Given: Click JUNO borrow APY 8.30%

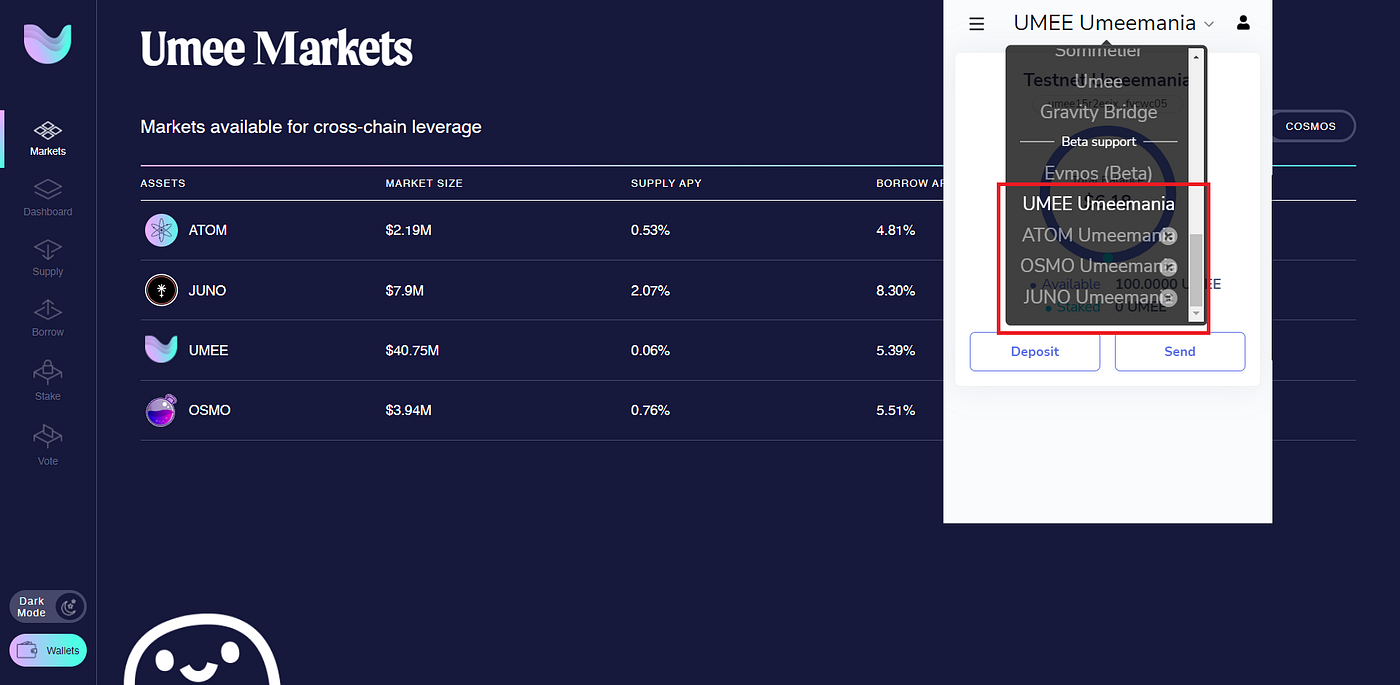Looking at the screenshot, I should pos(896,290).
